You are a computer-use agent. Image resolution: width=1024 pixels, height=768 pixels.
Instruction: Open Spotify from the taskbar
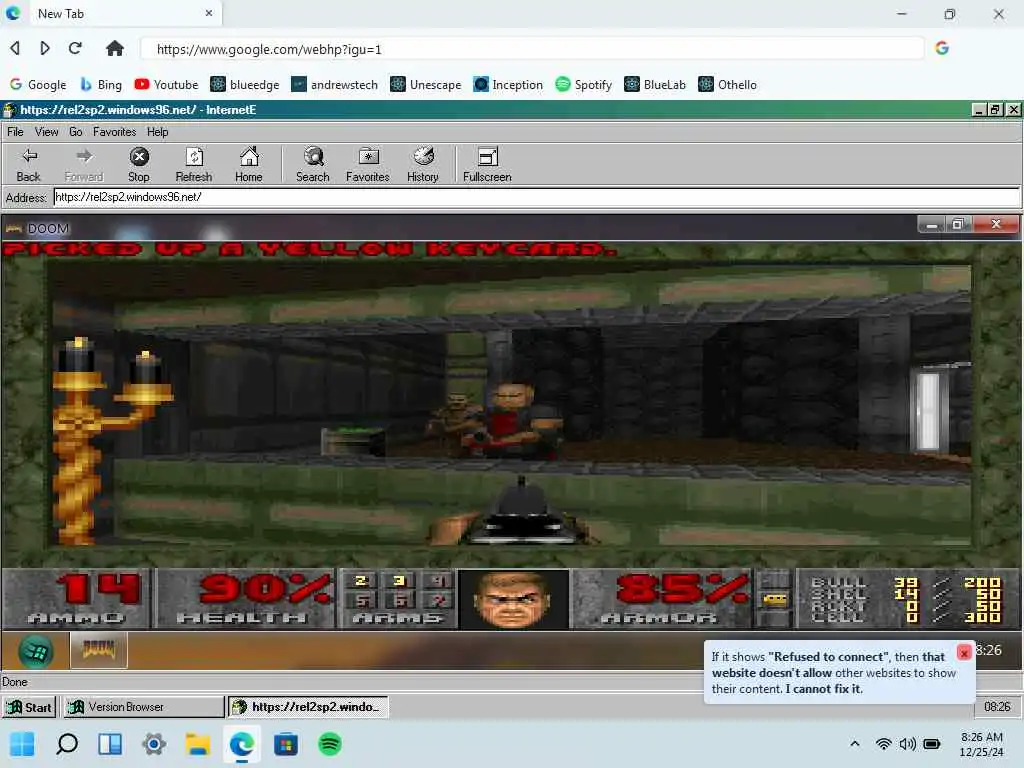pos(330,744)
